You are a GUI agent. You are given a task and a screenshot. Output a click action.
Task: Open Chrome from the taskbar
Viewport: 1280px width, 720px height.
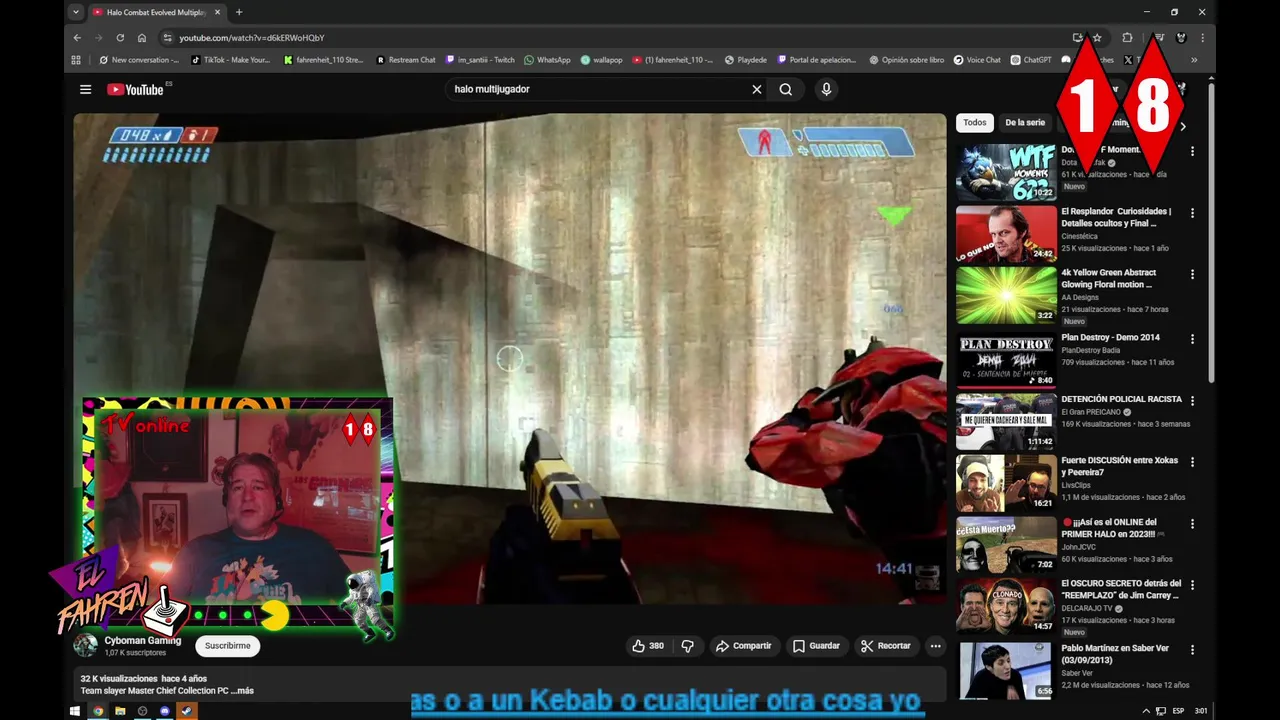[x=98, y=711]
